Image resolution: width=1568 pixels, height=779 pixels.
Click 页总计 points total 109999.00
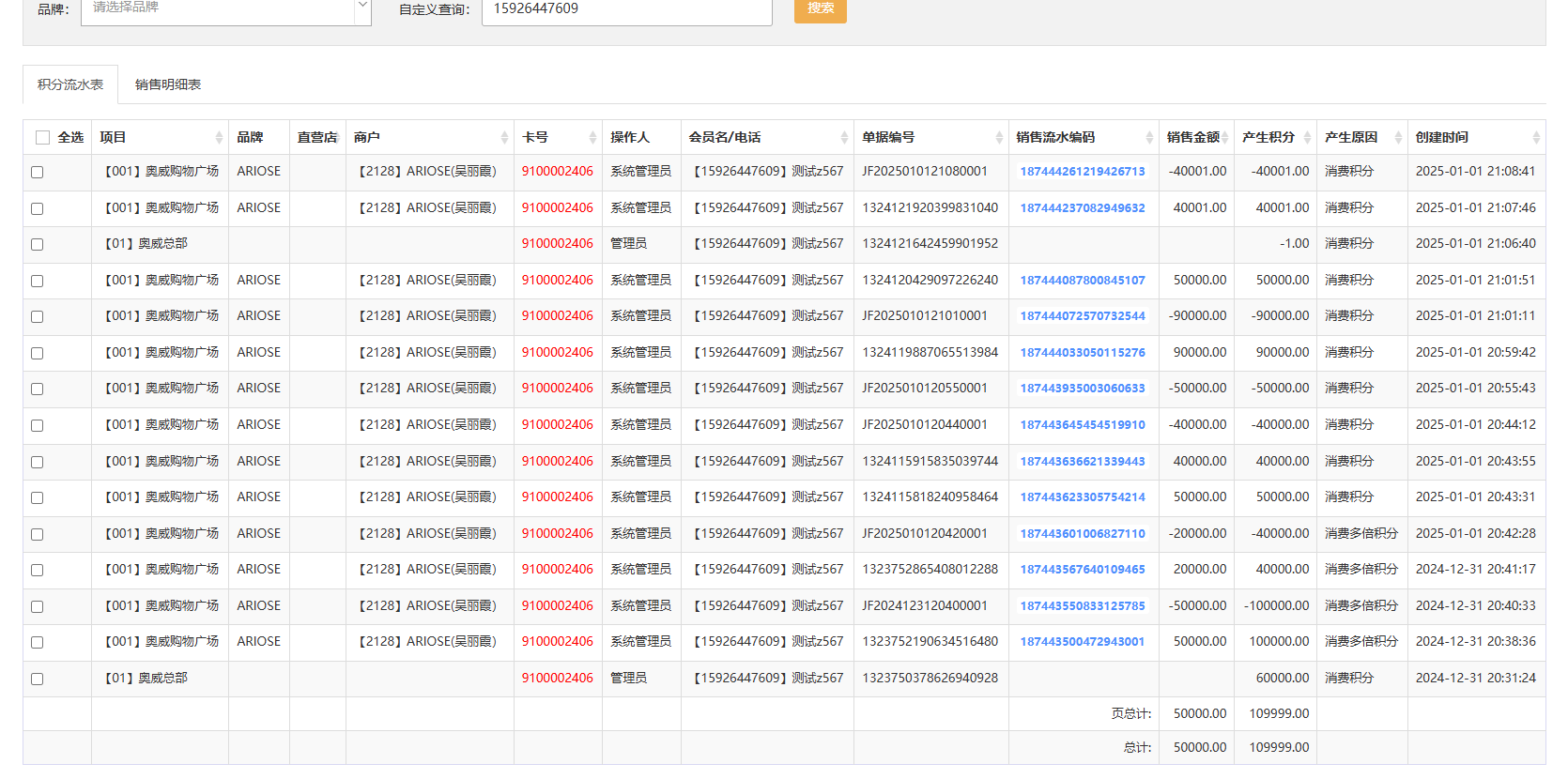pyautogui.click(x=1279, y=713)
